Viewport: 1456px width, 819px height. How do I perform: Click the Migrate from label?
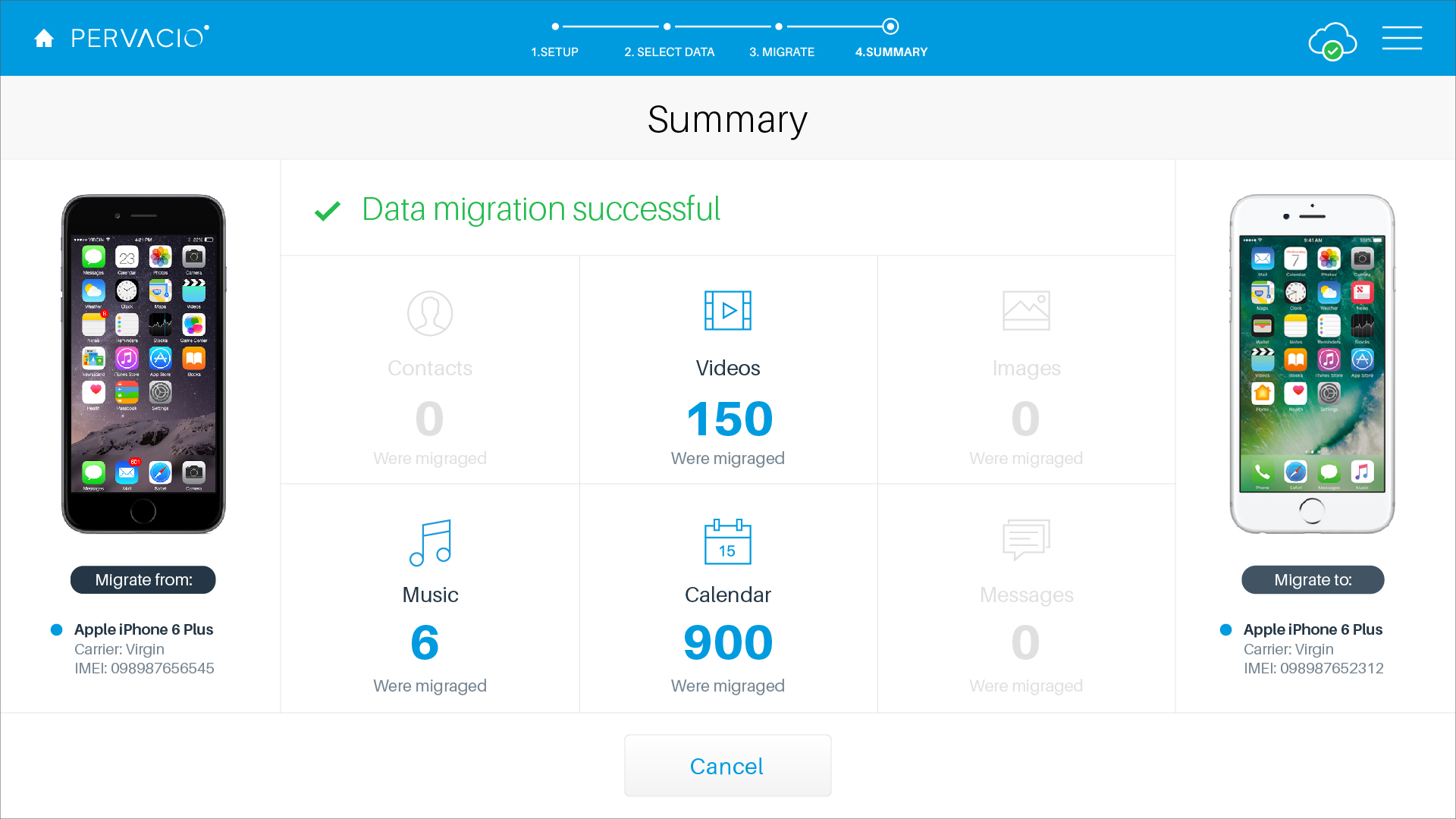pos(143,580)
